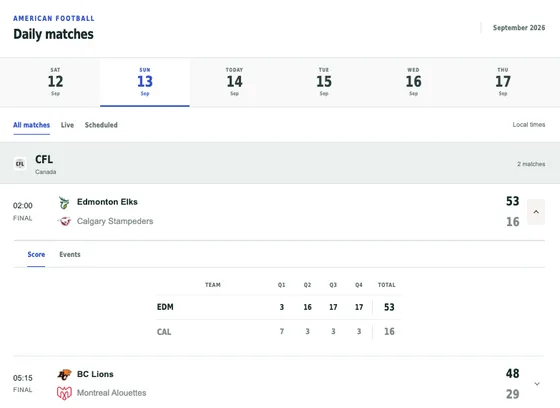
Task: Click the Q1 column header
Action: coord(281,285)
